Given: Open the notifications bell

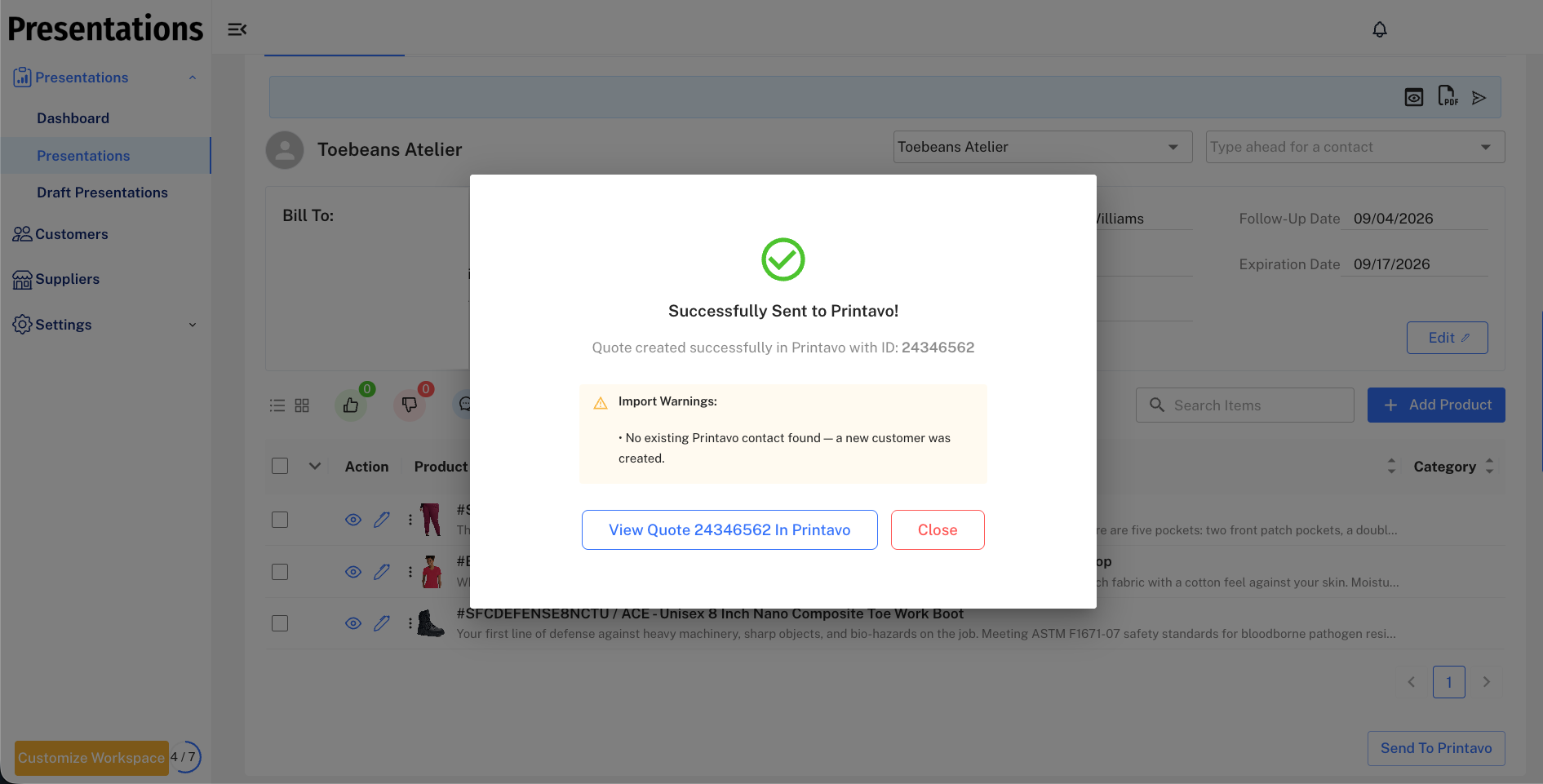Looking at the screenshot, I should (x=1380, y=29).
